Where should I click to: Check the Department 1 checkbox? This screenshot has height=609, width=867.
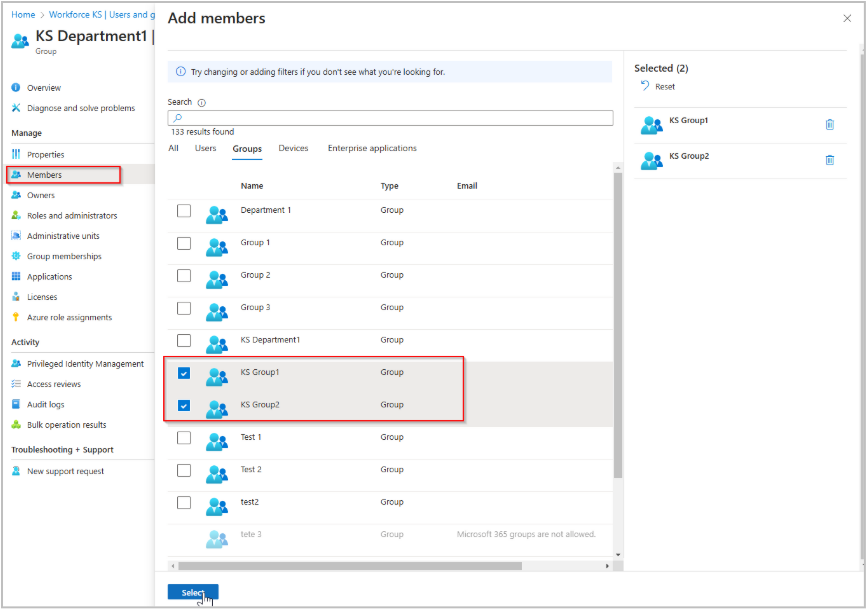pos(184,211)
